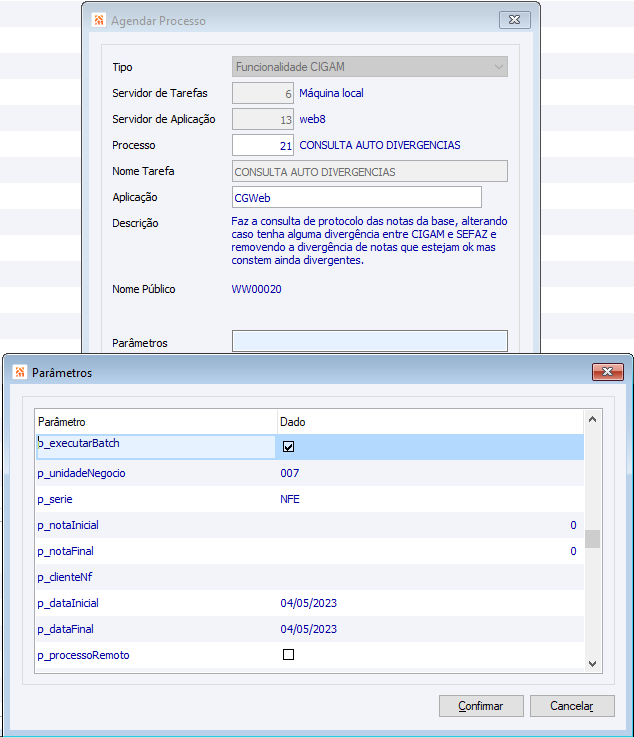Image resolution: width=634 pixels, height=738 pixels.
Task: Click the p_dataFinal parameter name
Action: (x=65, y=629)
